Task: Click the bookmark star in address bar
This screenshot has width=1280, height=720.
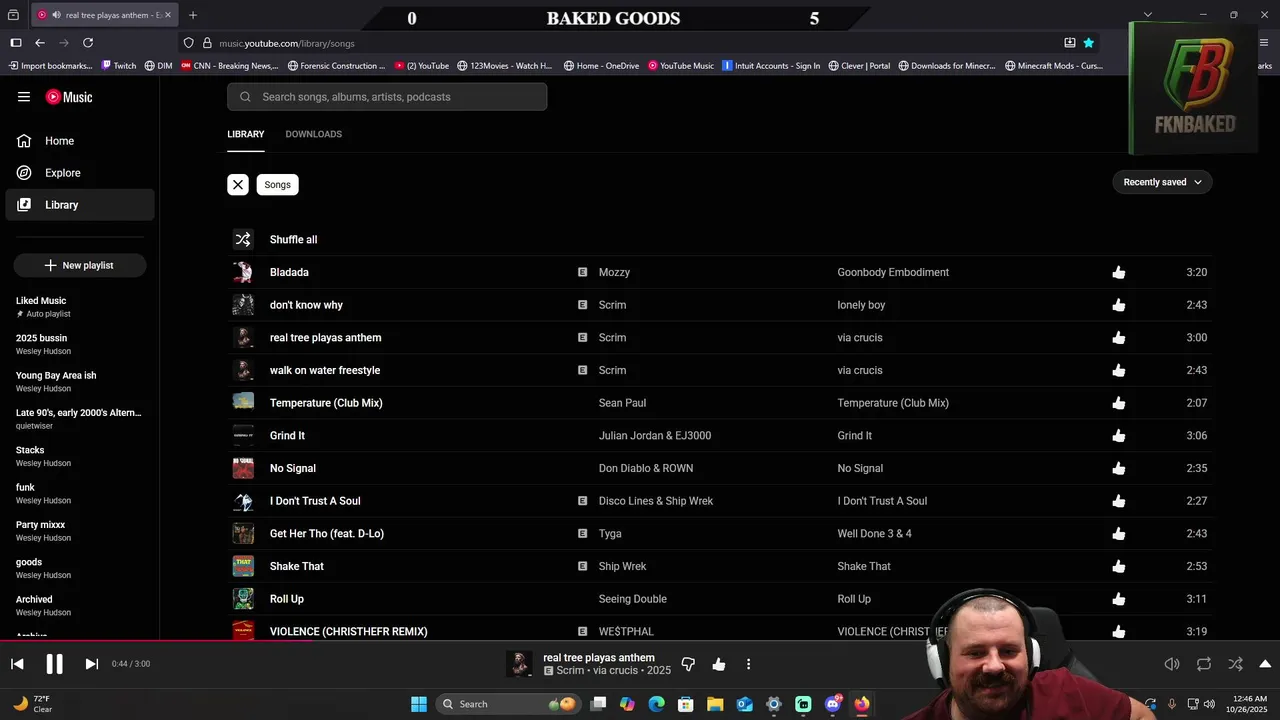Action: coord(1089,43)
